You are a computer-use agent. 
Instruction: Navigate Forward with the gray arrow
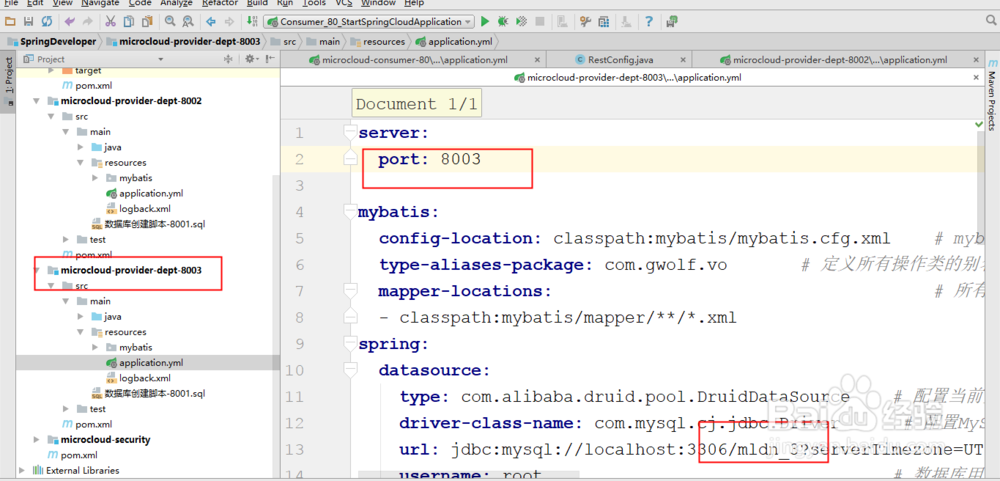229,22
